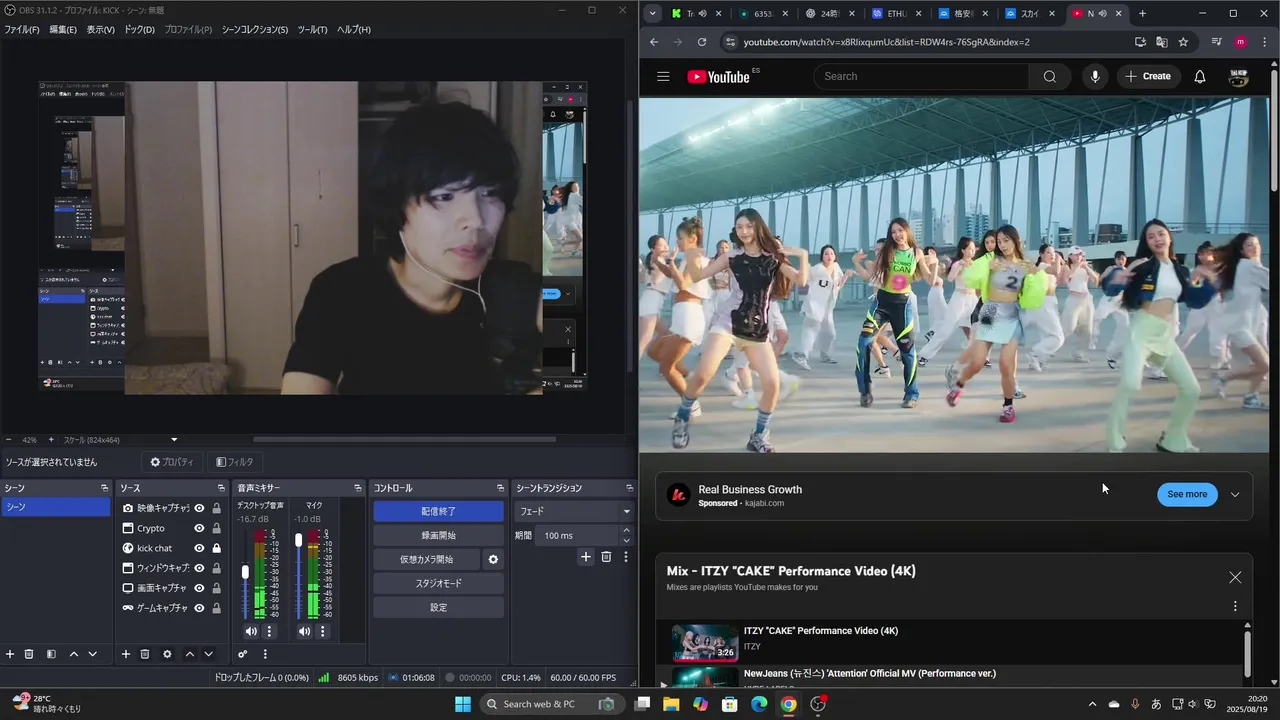Toggle visibility of ゲームキャプチャ source
The width and height of the screenshot is (1280, 720).
[199, 608]
